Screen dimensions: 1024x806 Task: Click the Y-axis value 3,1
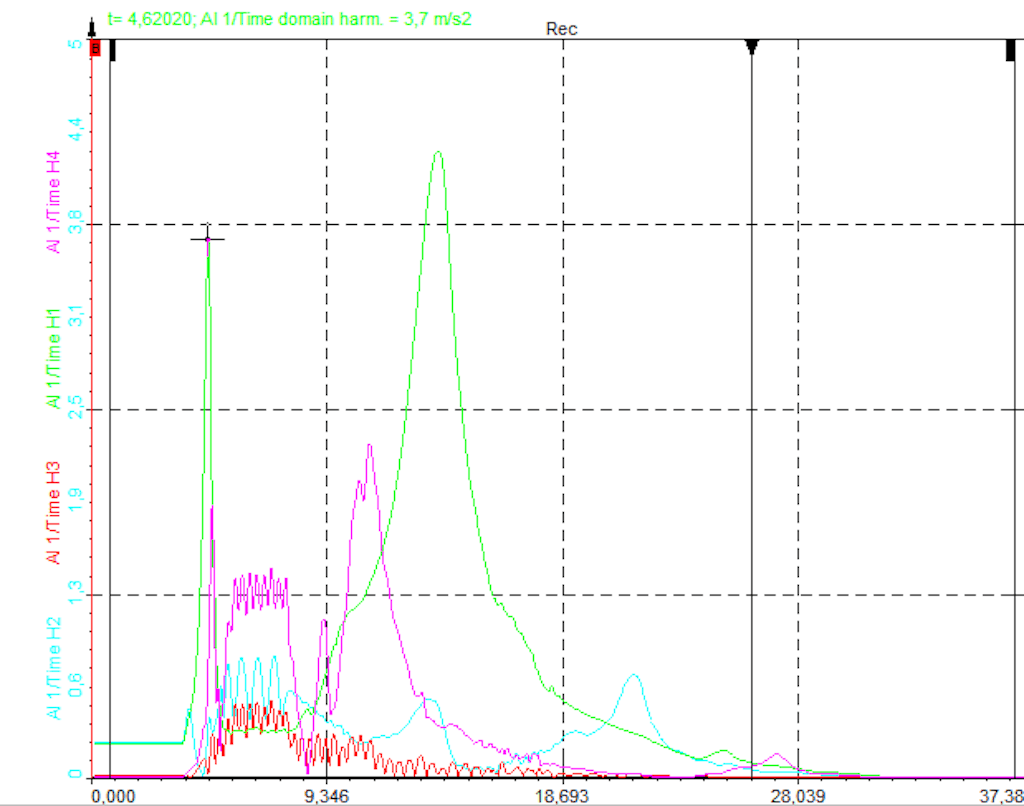click(76, 315)
